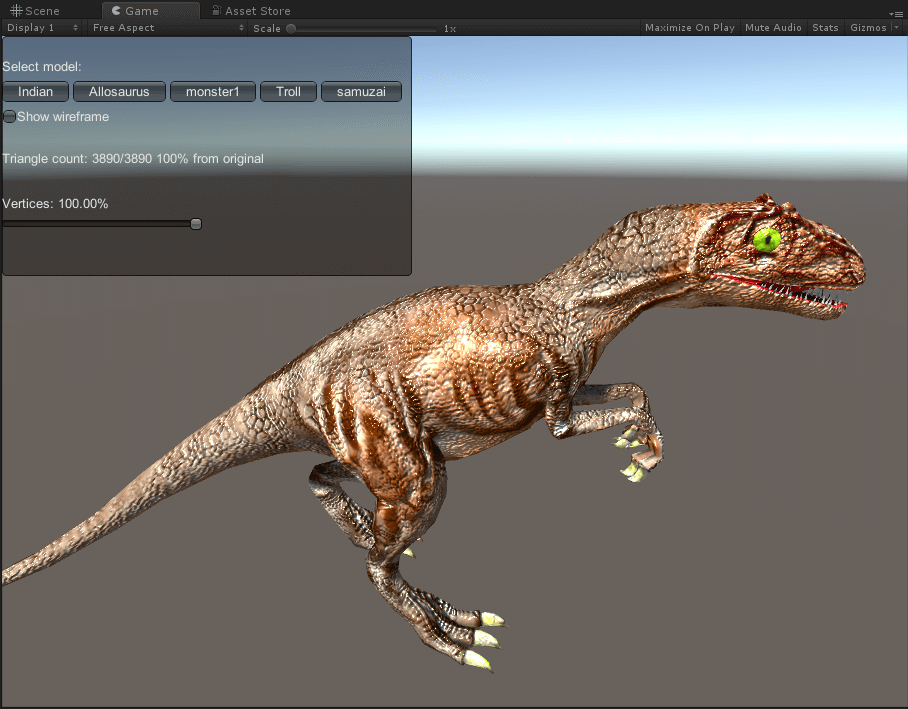Click the Game tab pac-man icon
This screenshot has width=908, height=709.
(117, 11)
